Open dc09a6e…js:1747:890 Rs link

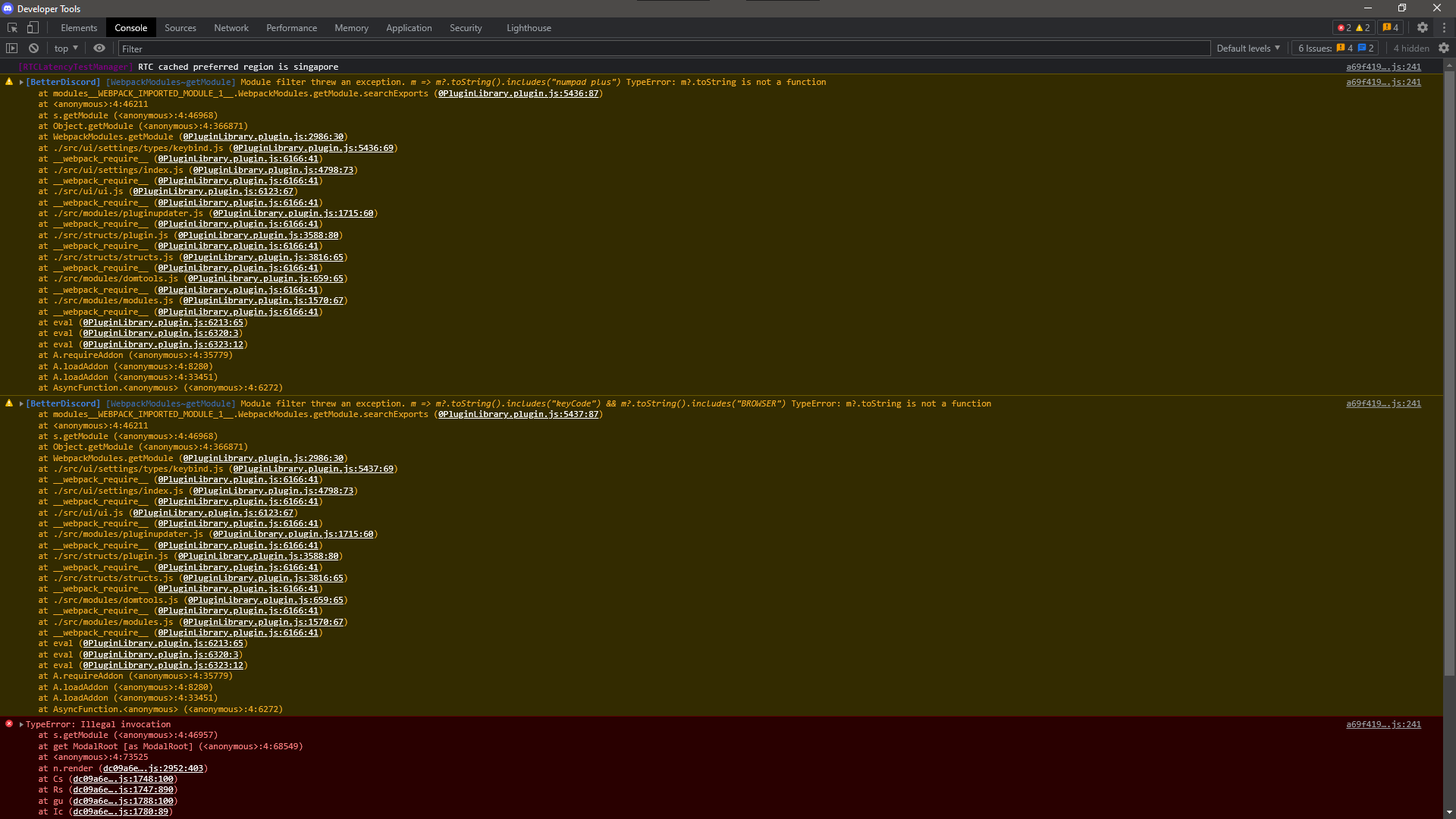click(124, 789)
